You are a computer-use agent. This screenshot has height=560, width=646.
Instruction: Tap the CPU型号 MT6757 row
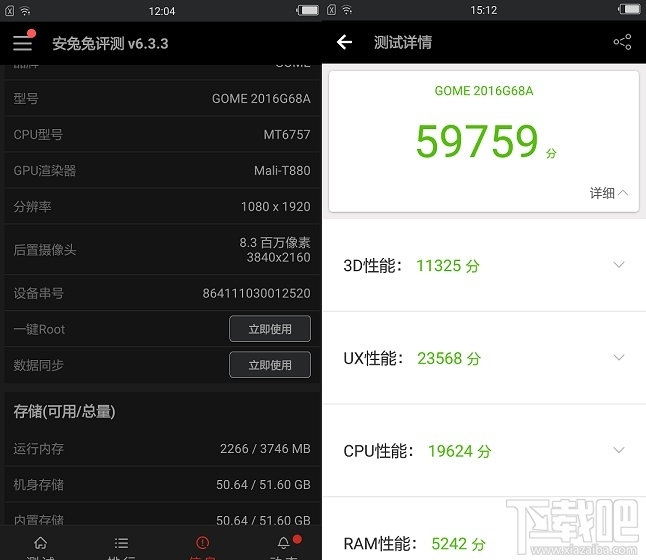(x=162, y=134)
